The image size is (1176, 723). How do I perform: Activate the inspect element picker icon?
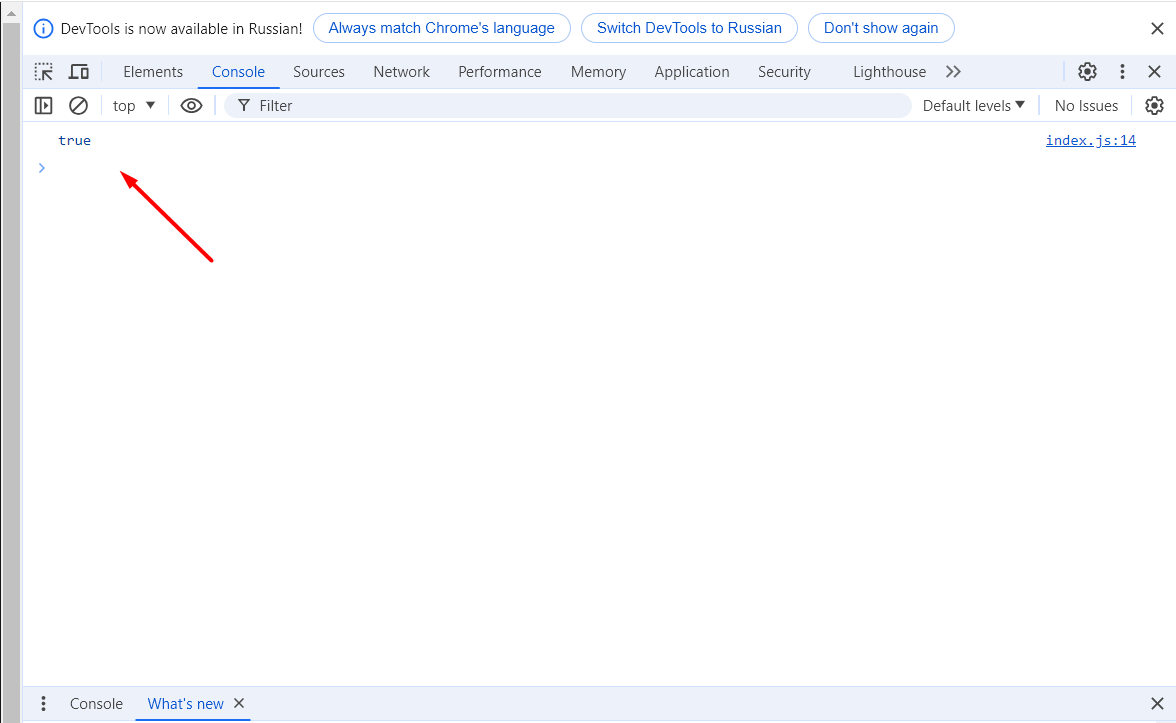[44, 72]
